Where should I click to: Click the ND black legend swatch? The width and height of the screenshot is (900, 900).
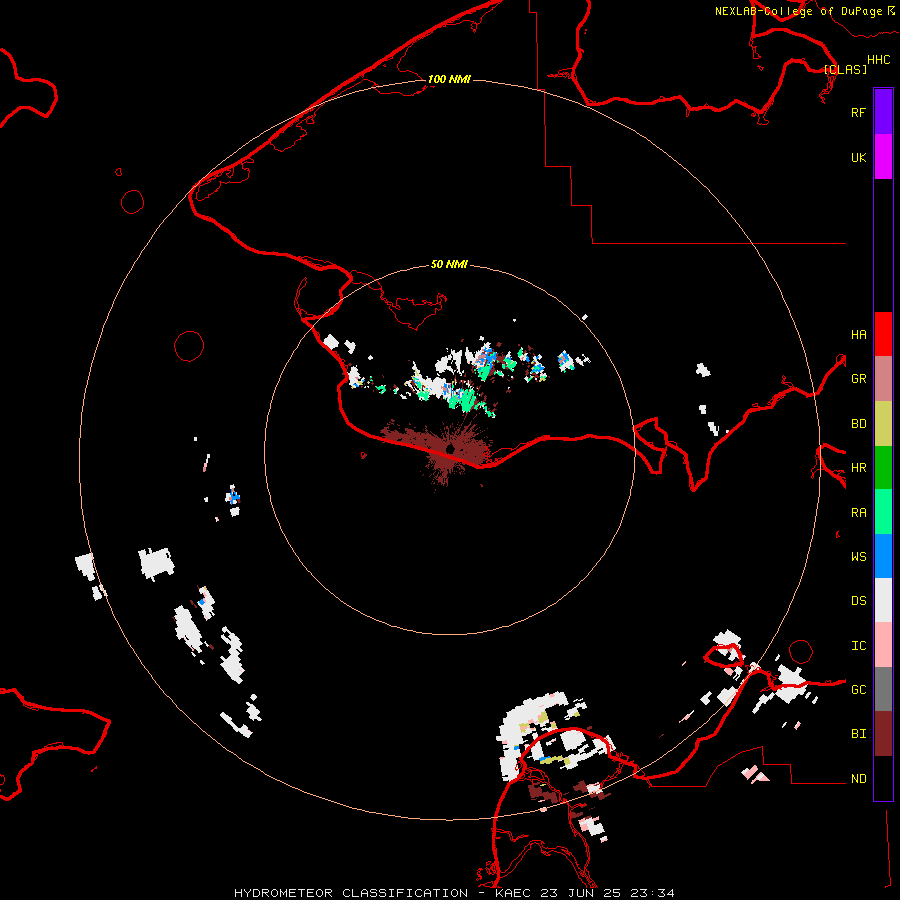(x=883, y=778)
